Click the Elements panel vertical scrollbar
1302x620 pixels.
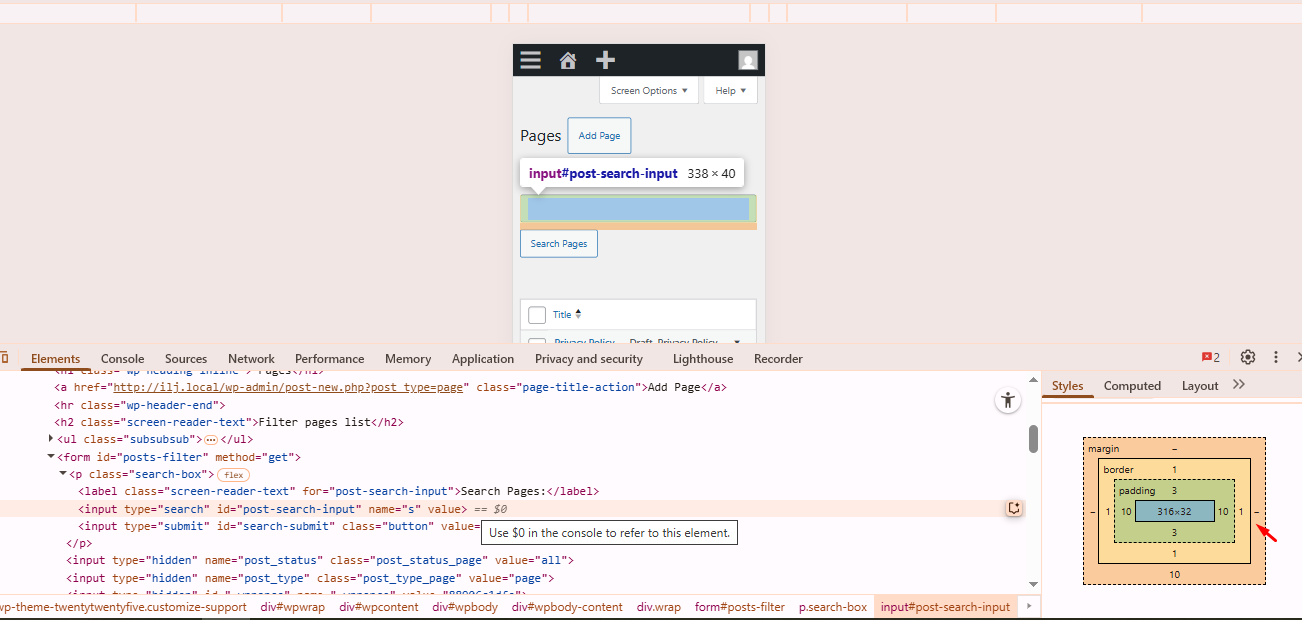click(x=1034, y=438)
